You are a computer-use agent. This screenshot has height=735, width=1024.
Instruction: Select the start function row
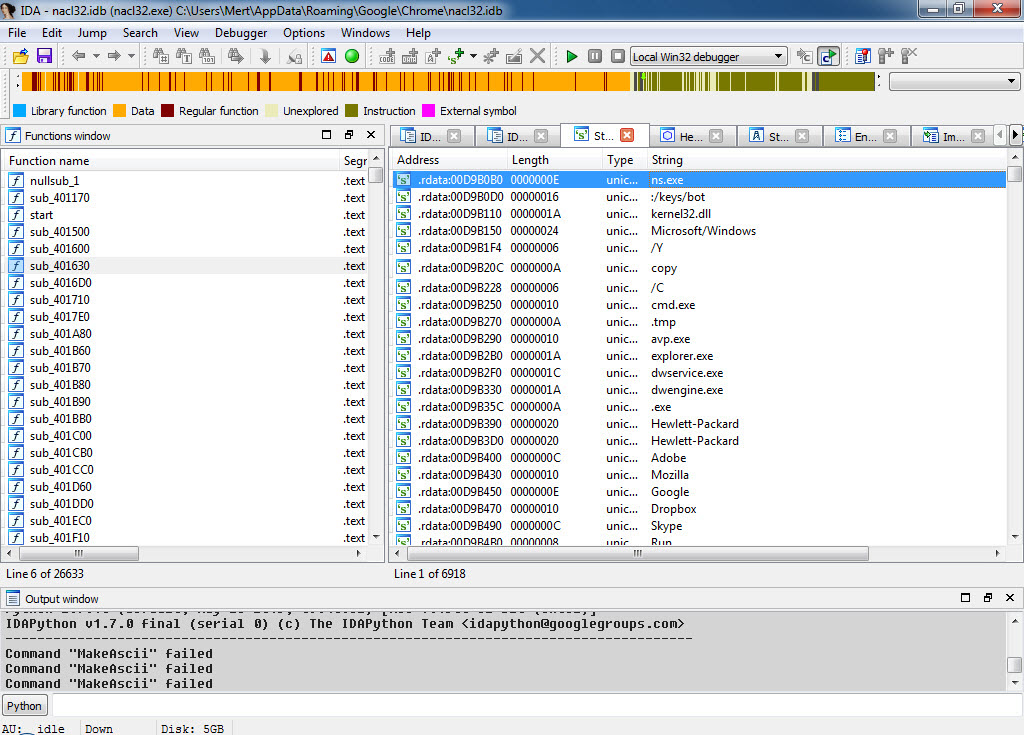(185, 215)
